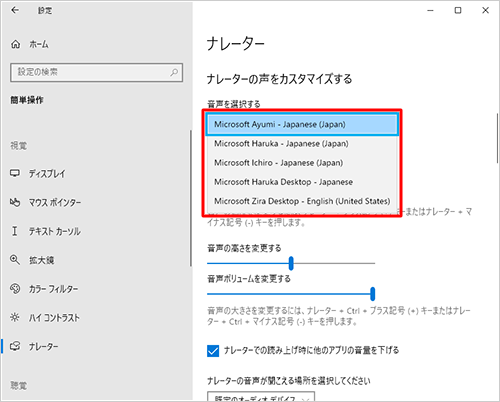Click the main panel vertical scrollbar

pyautogui.click(x=497, y=137)
